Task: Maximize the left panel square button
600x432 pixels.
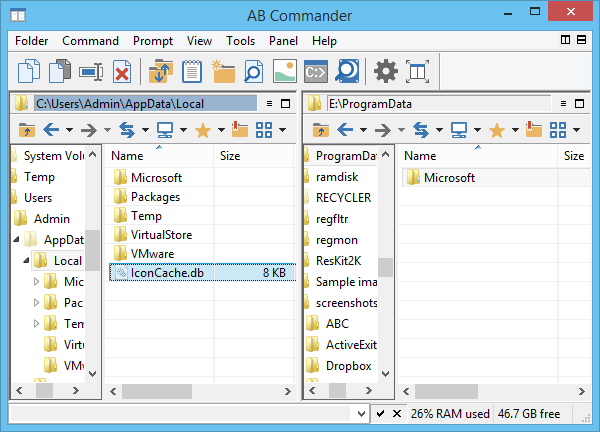Action: tap(285, 104)
